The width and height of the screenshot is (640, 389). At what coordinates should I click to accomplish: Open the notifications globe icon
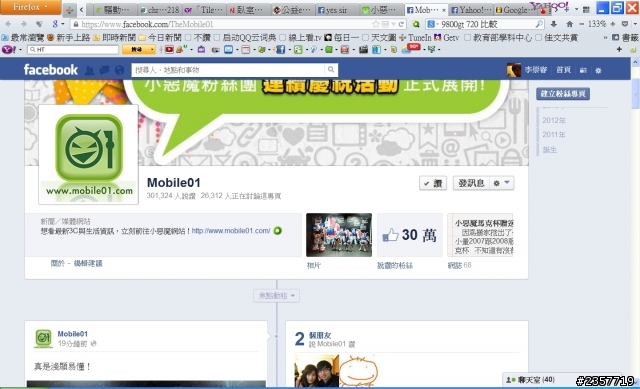pos(119,71)
